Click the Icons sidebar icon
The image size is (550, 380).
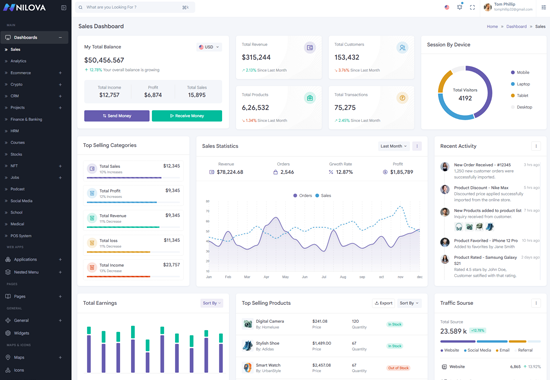(8, 370)
